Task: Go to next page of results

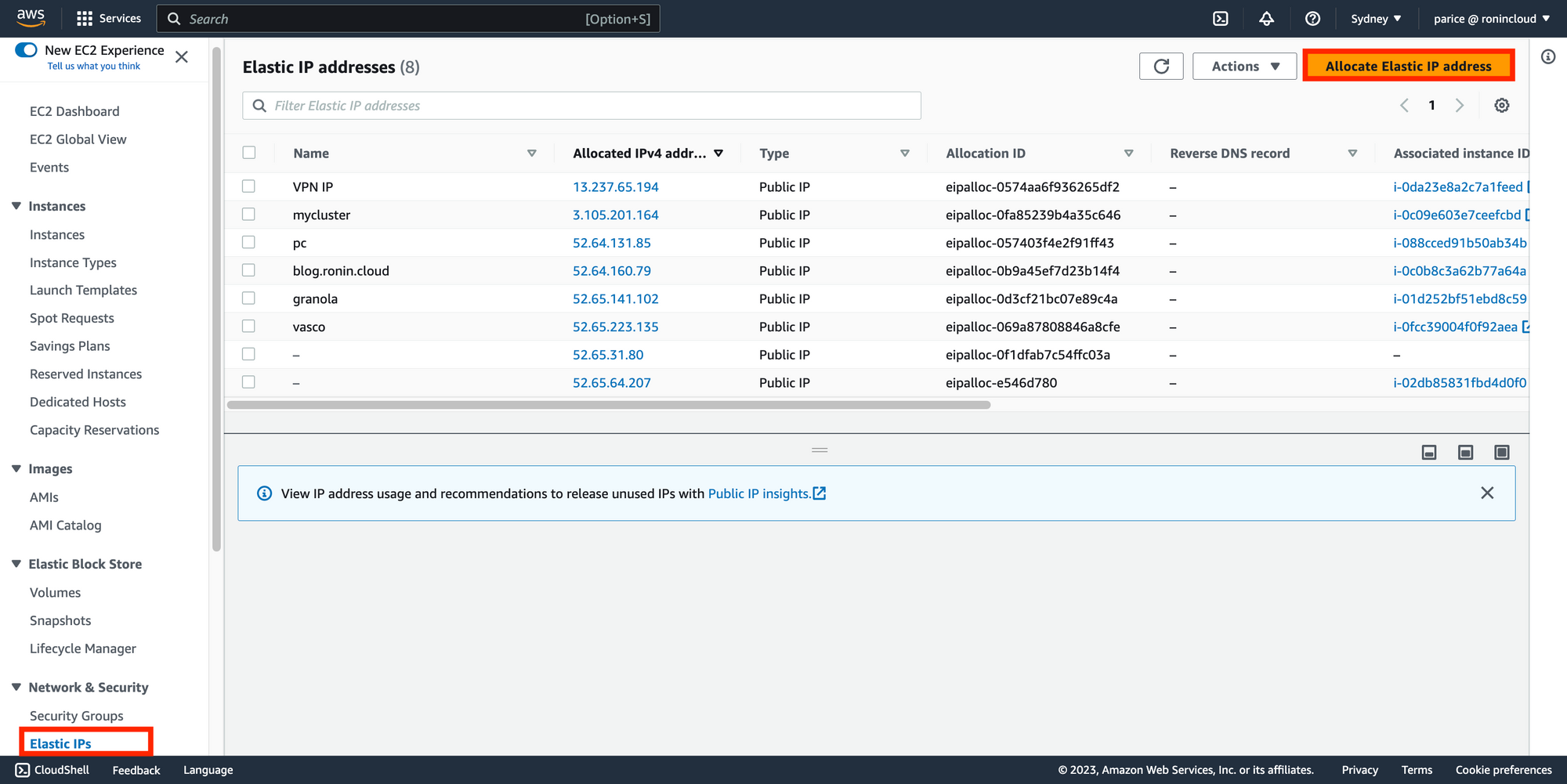Action: click(x=1460, y=106)
